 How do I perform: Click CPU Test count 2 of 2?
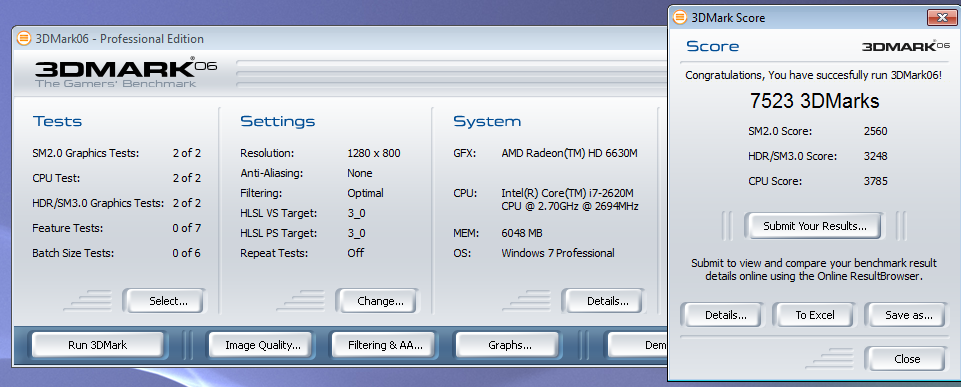click(186, 178)
